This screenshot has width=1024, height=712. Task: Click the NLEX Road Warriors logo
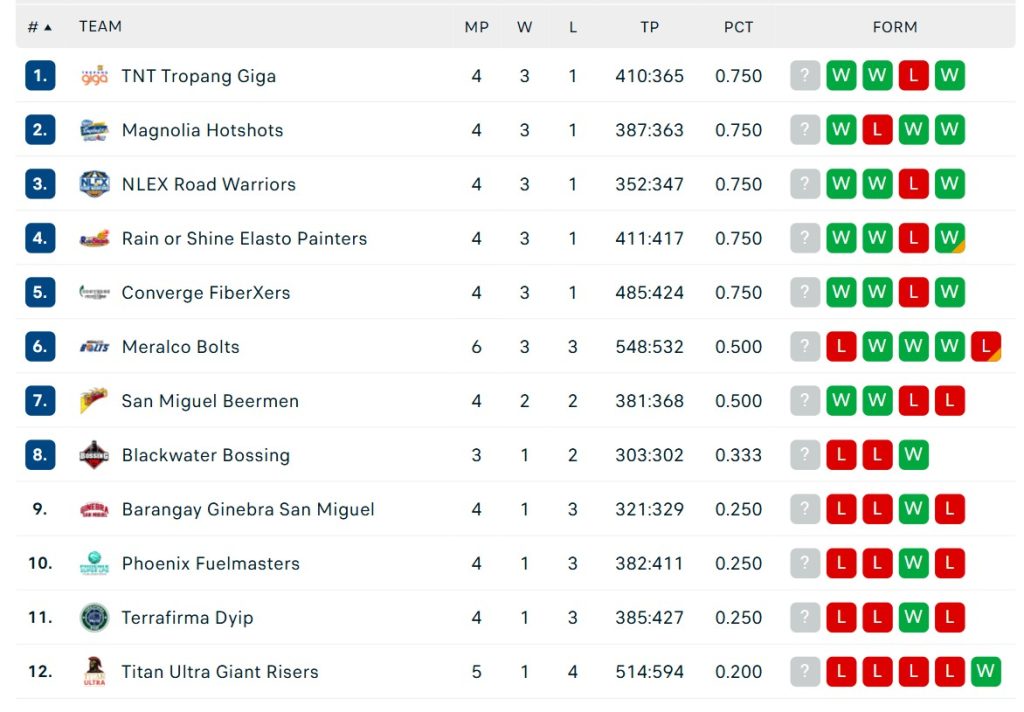(94, 184)
